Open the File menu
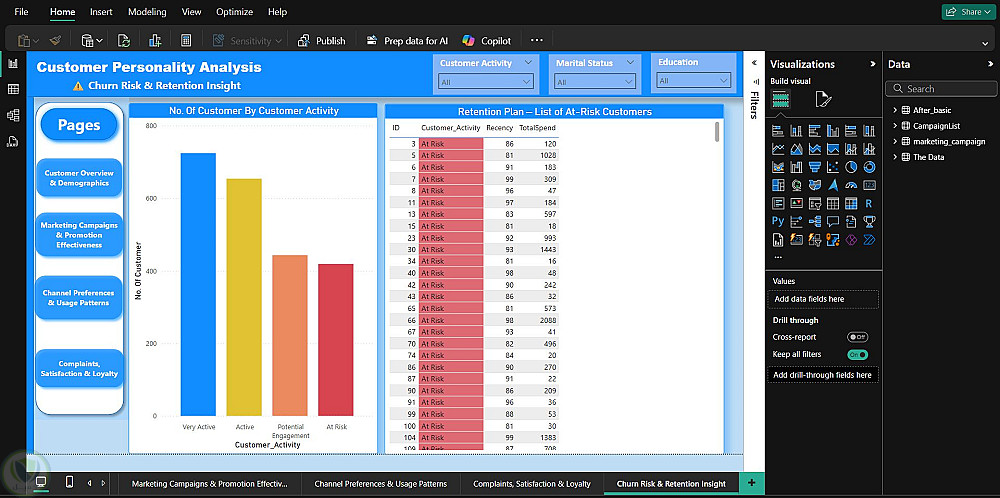 [x=21, y=11]
